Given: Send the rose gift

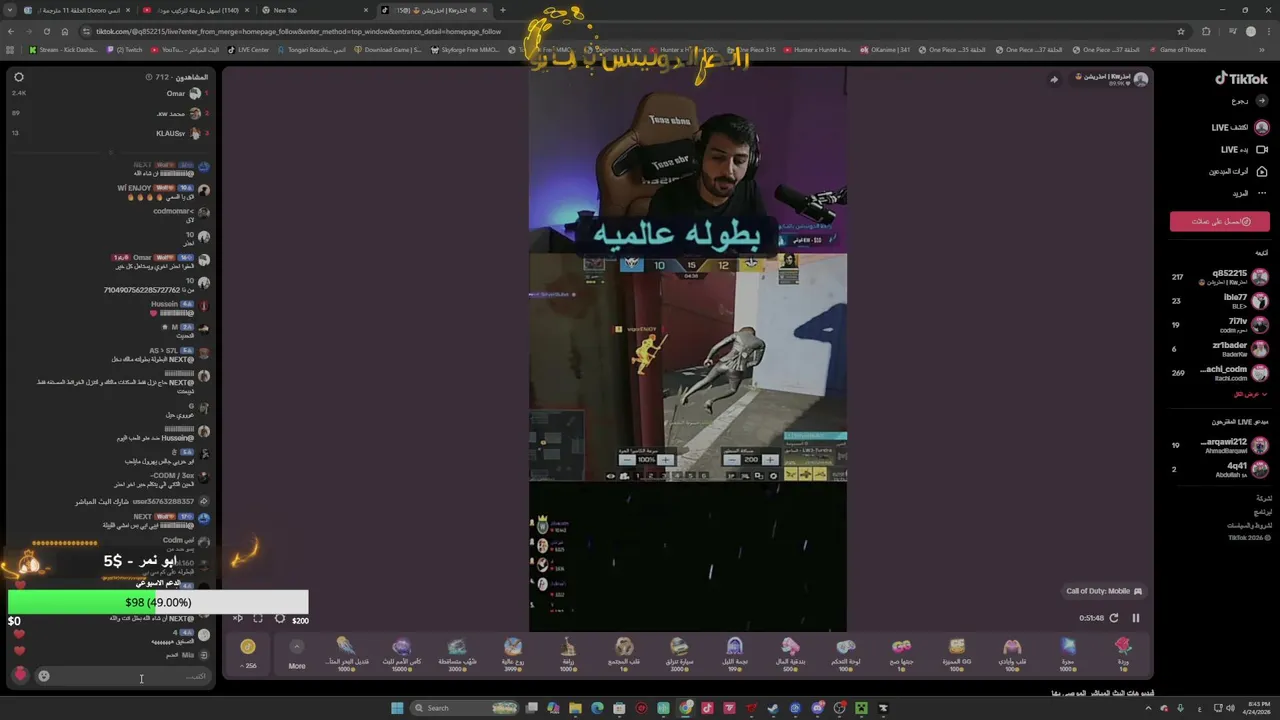Looking at the screenshot, I should (x=1123, y=654).
